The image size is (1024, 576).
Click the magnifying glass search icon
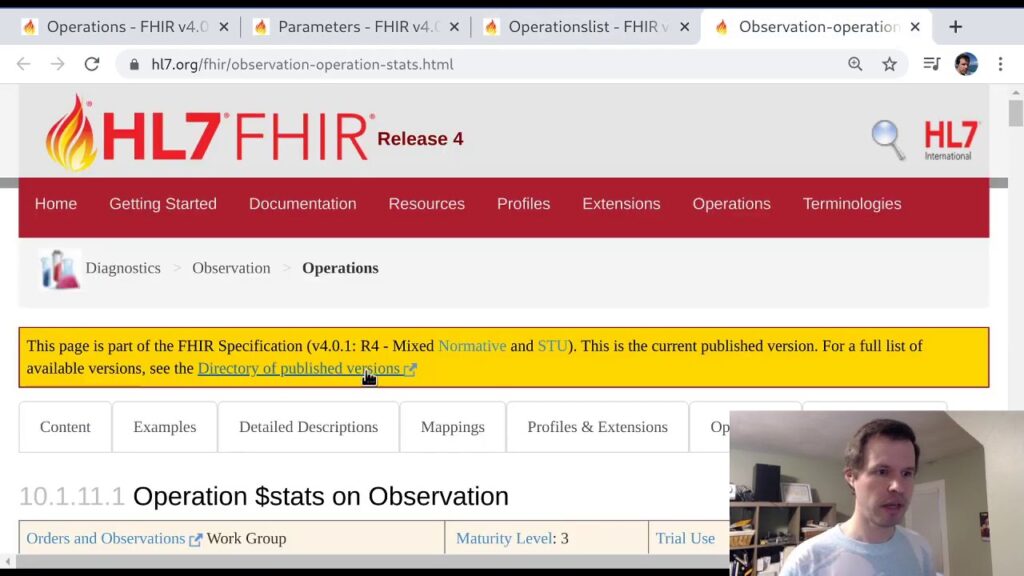pos(887,139)
